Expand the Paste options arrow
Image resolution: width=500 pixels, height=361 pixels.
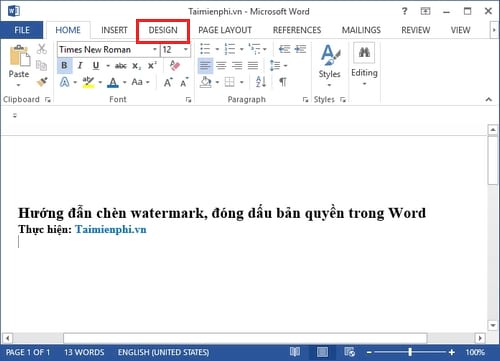coord(18,85)
